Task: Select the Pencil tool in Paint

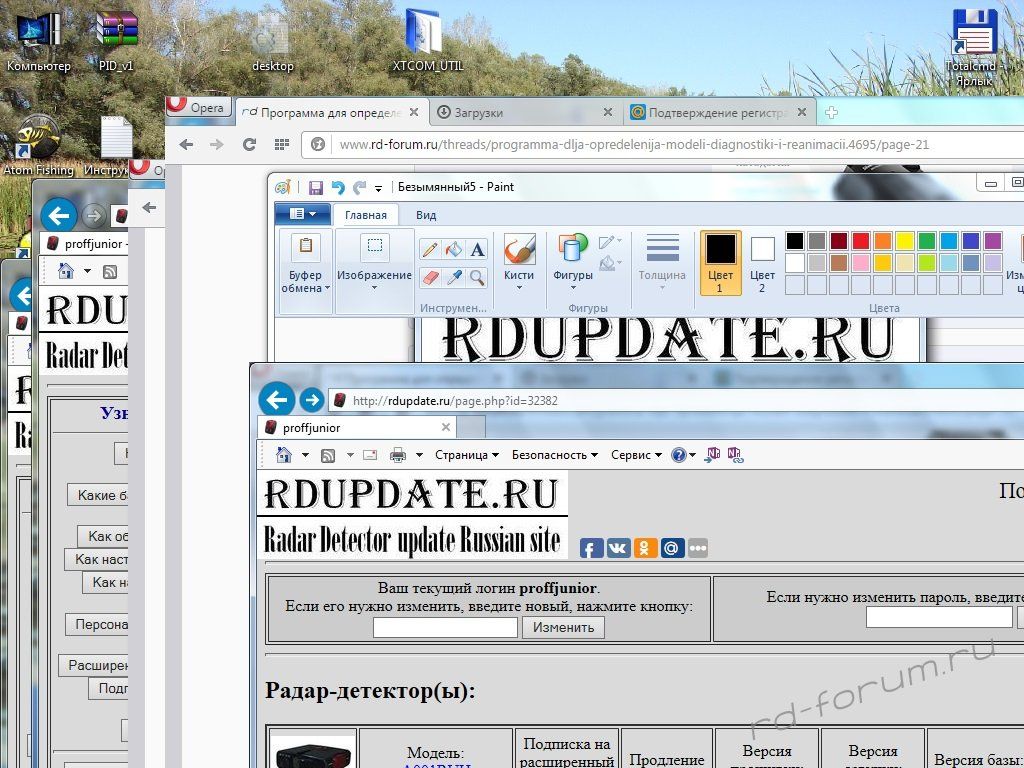Action: click(x=430, y=249)
